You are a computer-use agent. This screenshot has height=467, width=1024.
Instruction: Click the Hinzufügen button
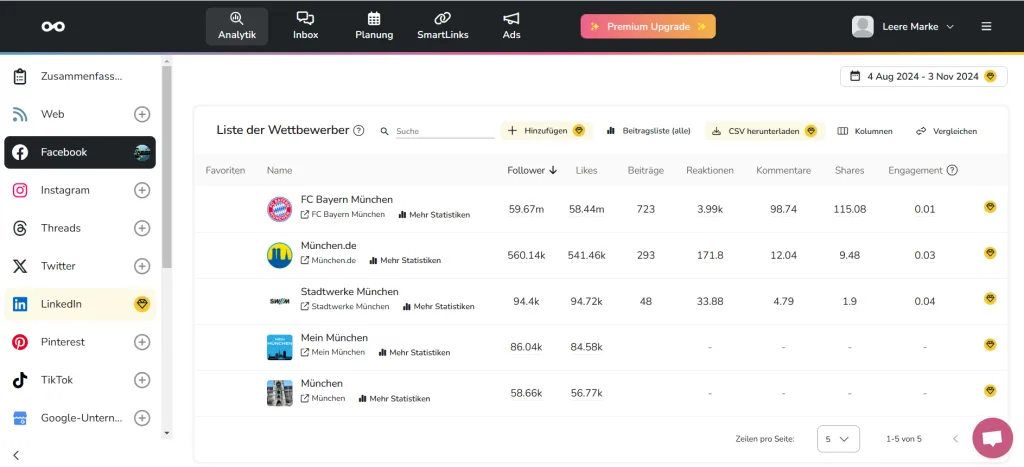546,131
